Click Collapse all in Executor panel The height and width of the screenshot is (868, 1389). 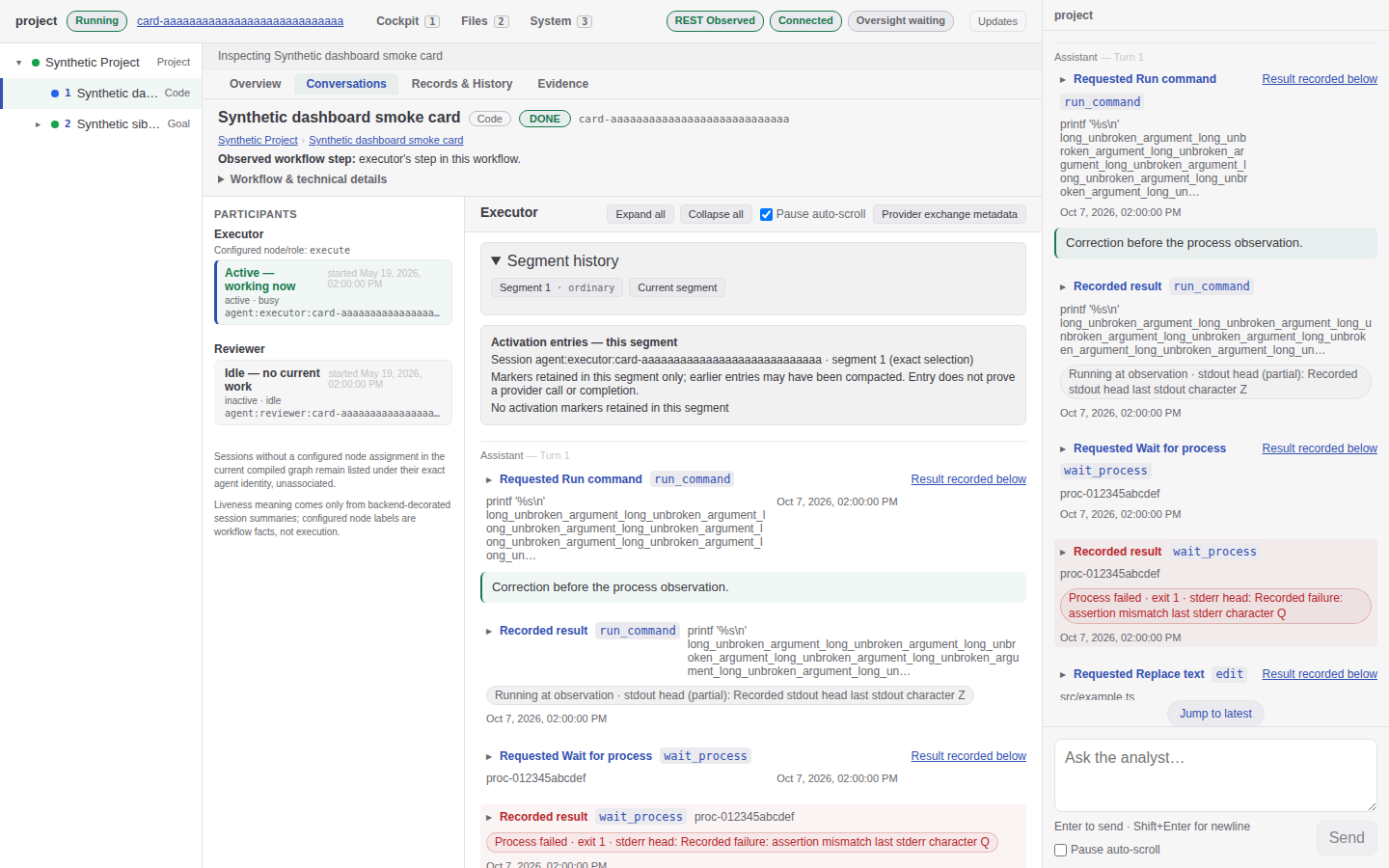(716, 214)
